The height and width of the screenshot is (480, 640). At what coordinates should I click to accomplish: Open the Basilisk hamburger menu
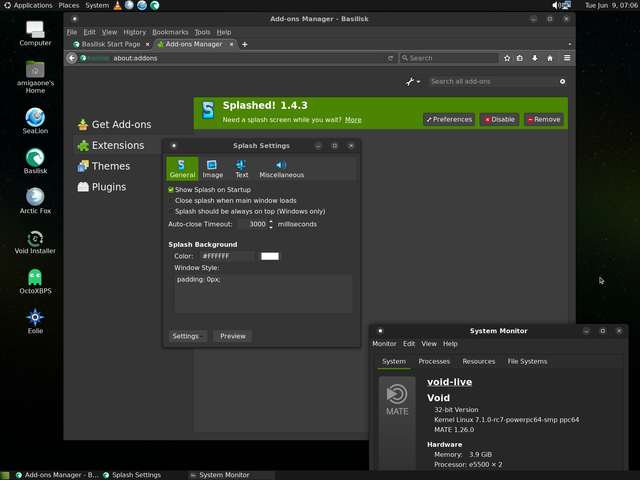[x=567, y=58]
